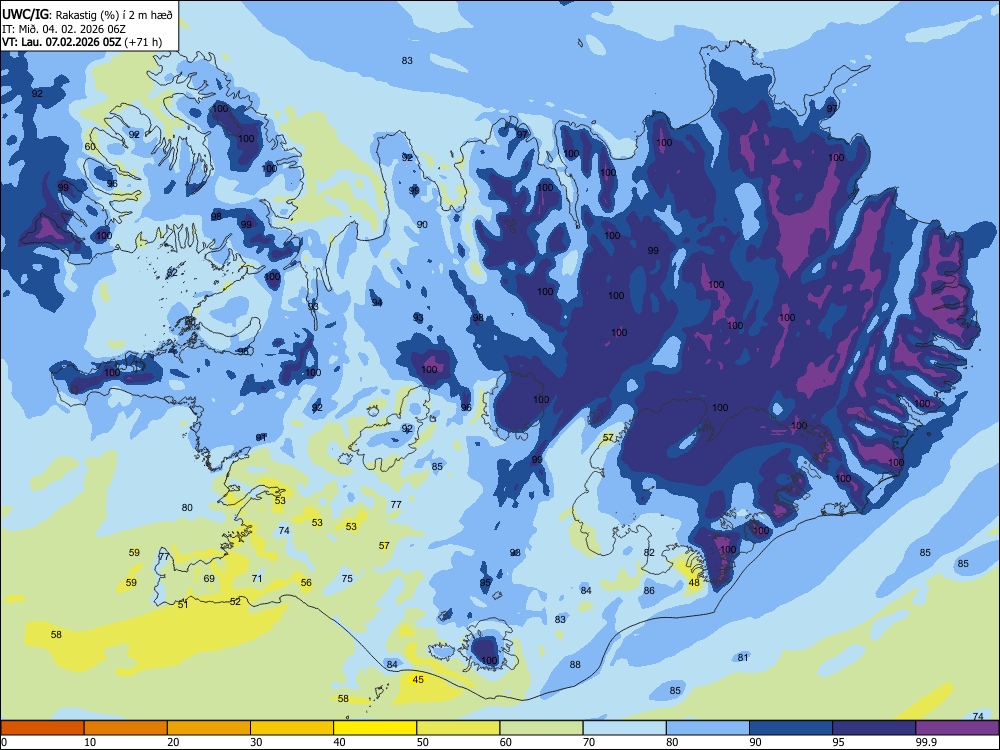
Task: Click the humidity value '69' on the map
Action: tap(209, 578)
